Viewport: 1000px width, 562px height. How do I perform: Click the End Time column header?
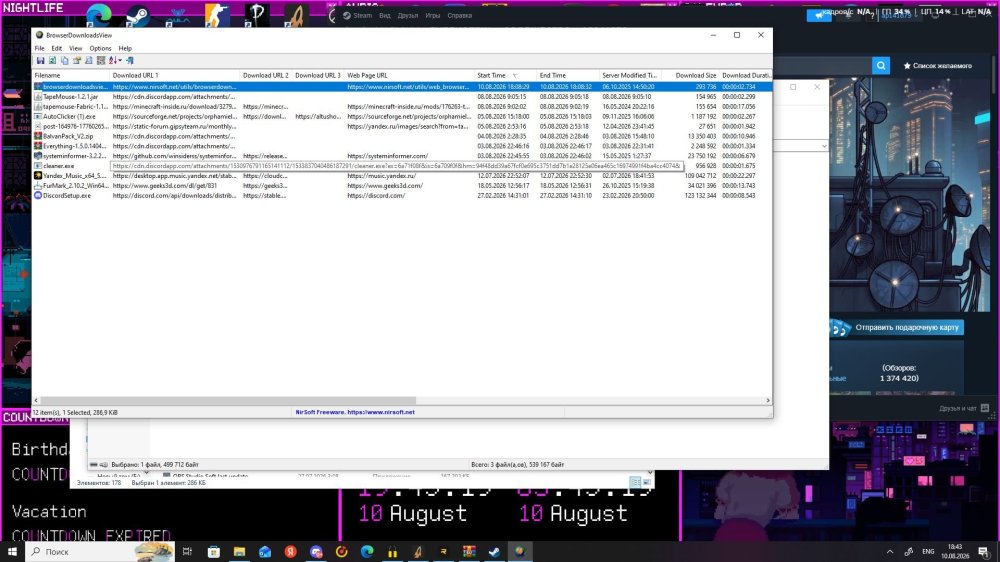[x=568, y=75]
